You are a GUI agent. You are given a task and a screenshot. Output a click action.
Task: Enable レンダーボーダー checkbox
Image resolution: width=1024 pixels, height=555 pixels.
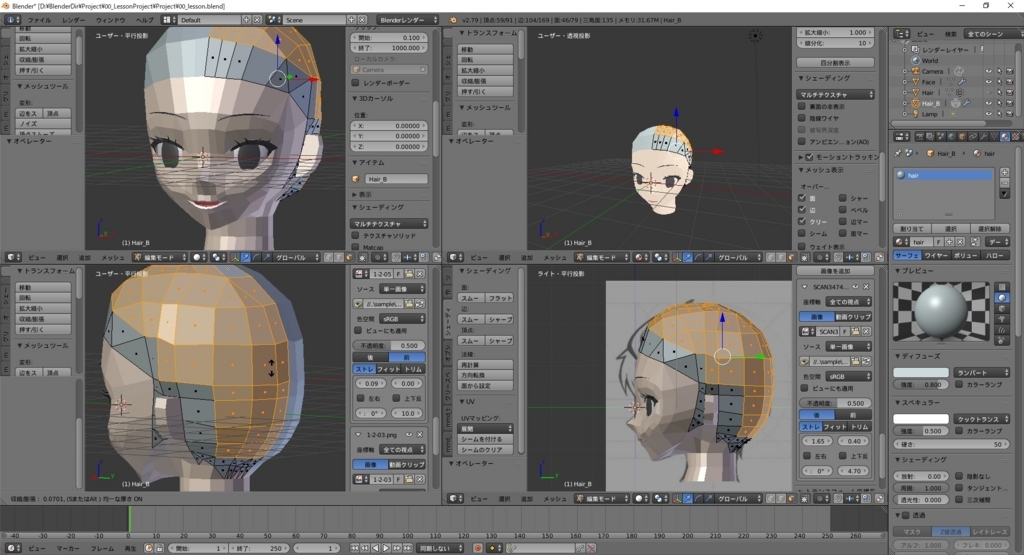point(355,83)
